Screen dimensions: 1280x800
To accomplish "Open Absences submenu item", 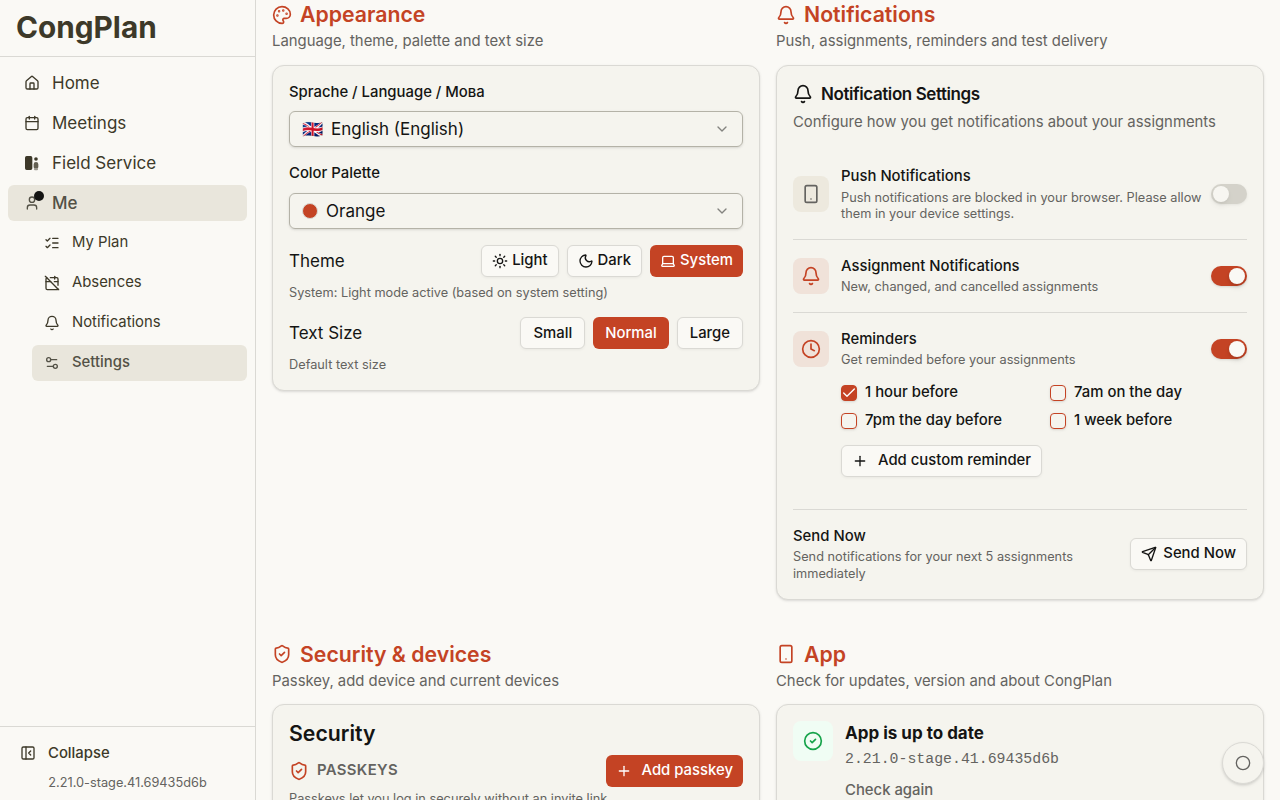I will click(x=139, y=282).
